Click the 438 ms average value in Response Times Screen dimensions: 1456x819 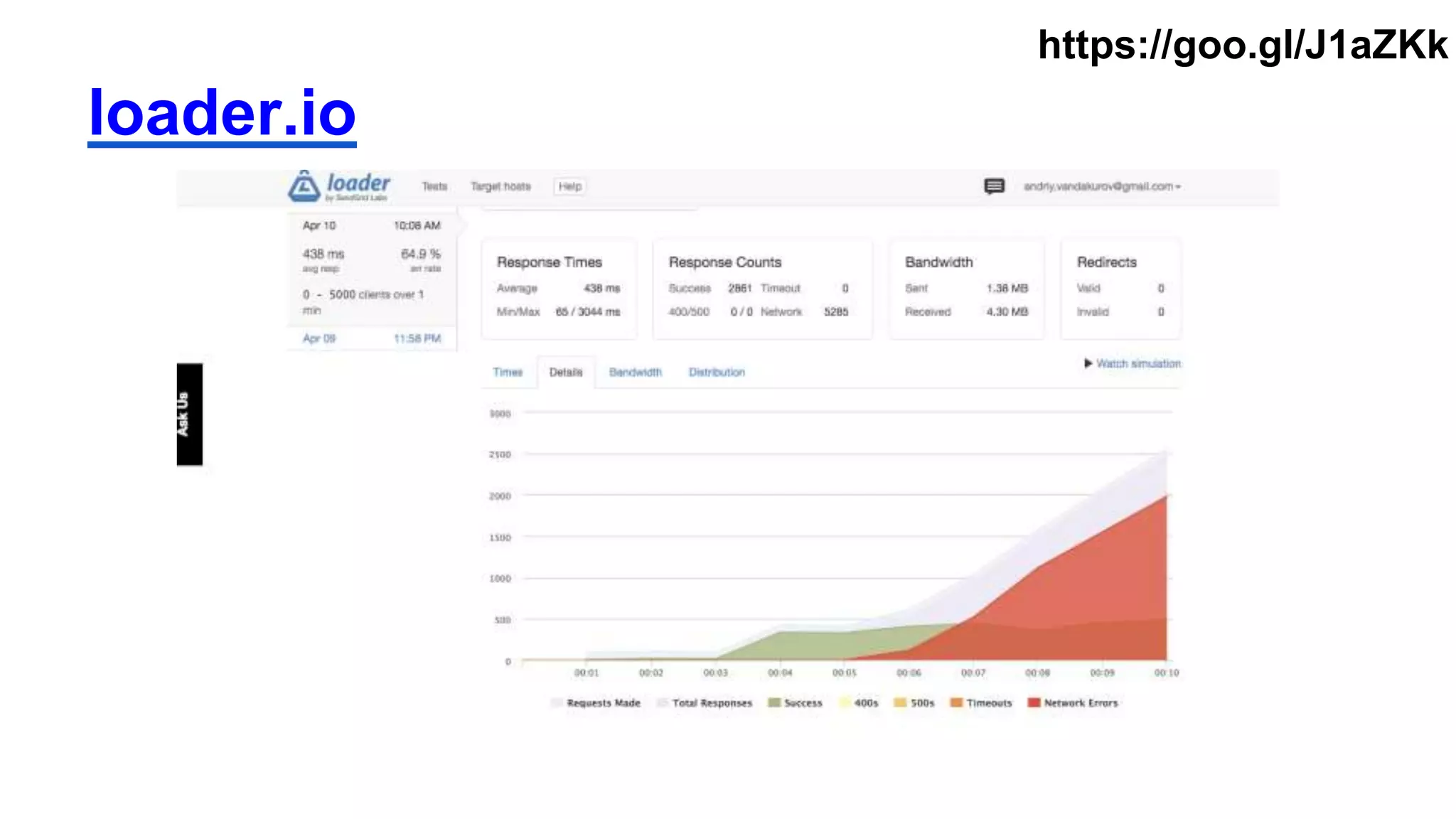coord(601,289)
